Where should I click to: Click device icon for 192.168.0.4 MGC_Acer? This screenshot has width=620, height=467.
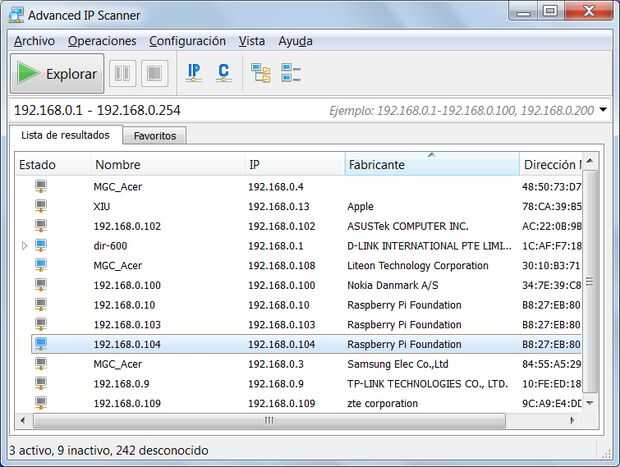tap(41, 186)
